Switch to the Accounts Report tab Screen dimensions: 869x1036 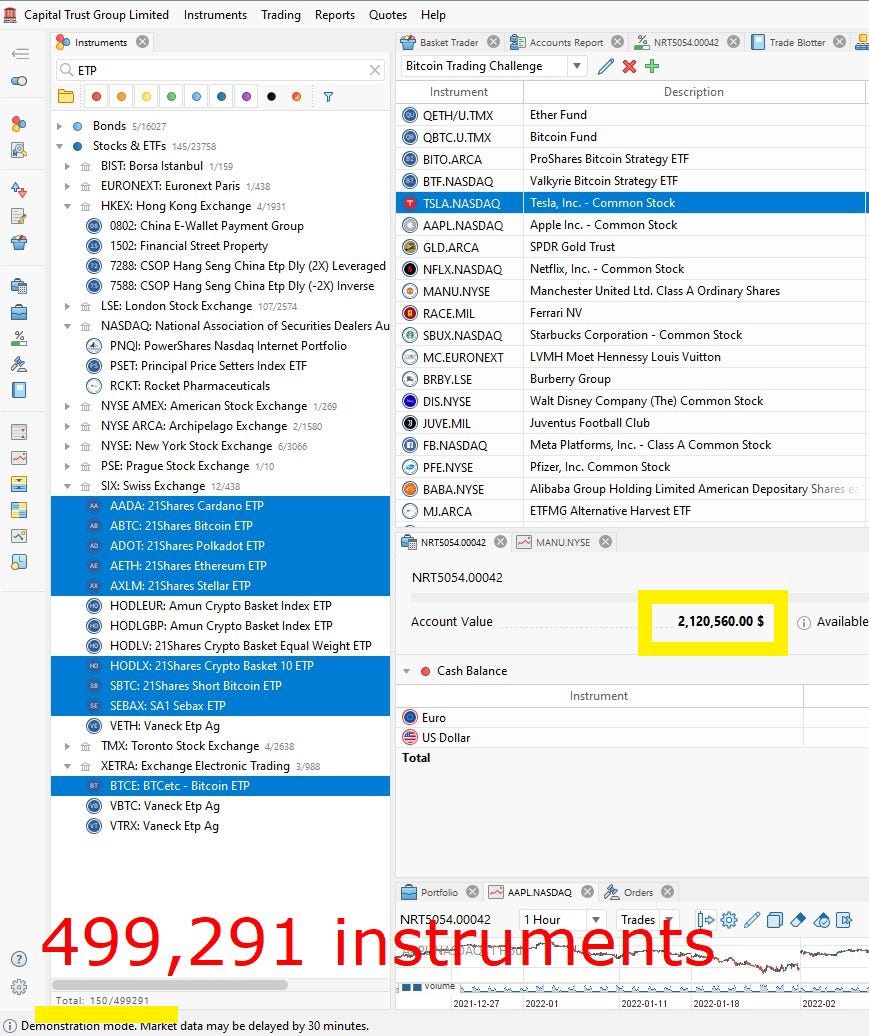566,42
